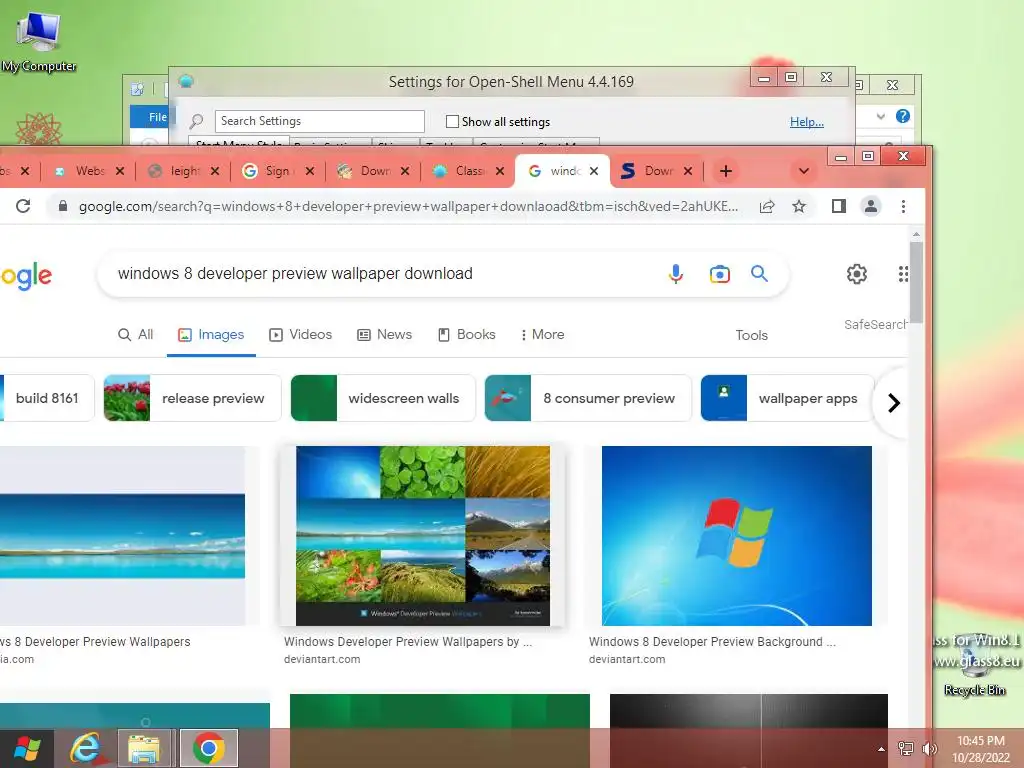Enable 'Show all settings' checkbox
Viewport: 1024px width, 768px height.
pos(452,121)
